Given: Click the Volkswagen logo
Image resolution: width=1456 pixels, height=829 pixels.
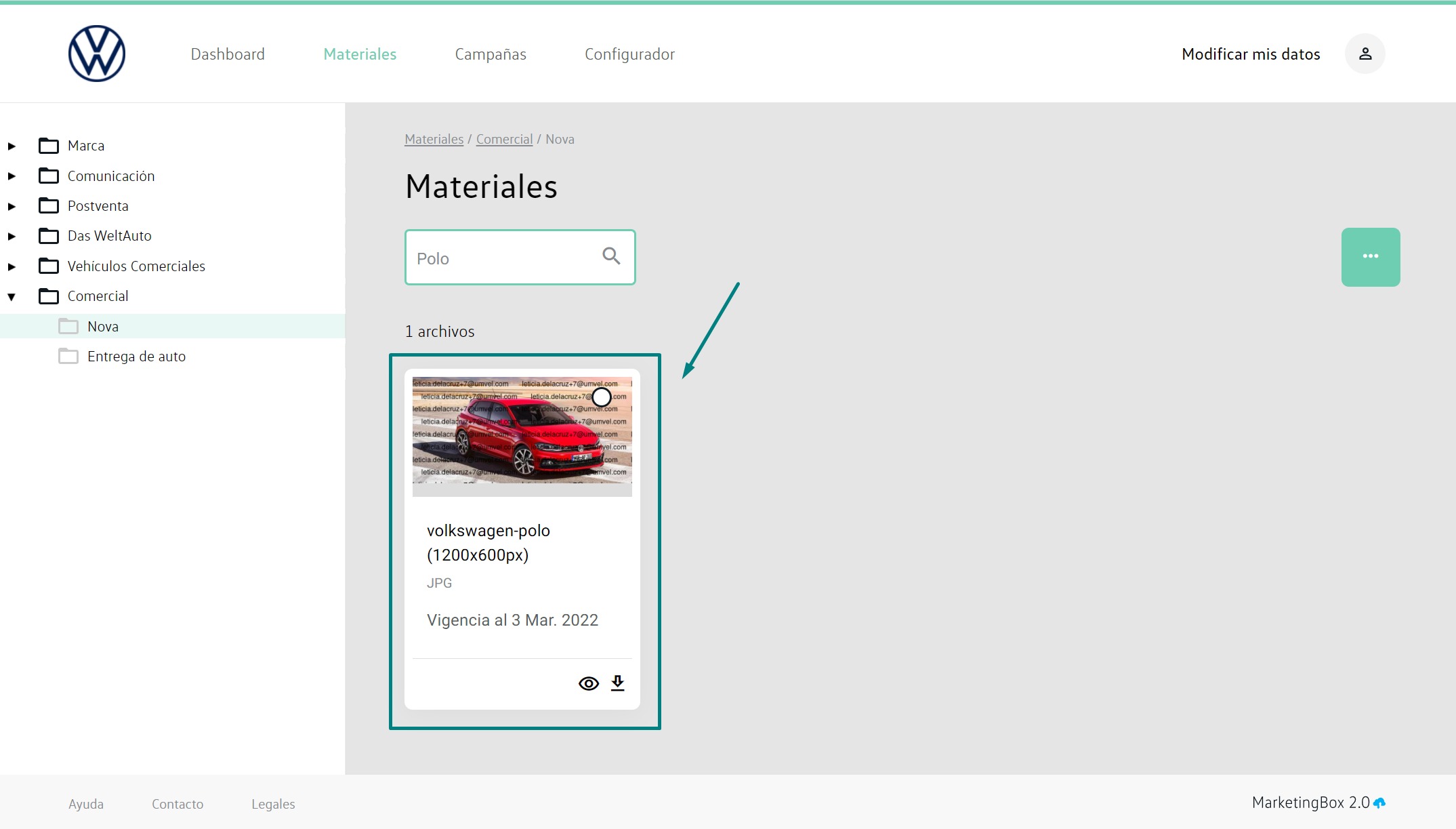Looking at the screenshot, I should [97, 54].
